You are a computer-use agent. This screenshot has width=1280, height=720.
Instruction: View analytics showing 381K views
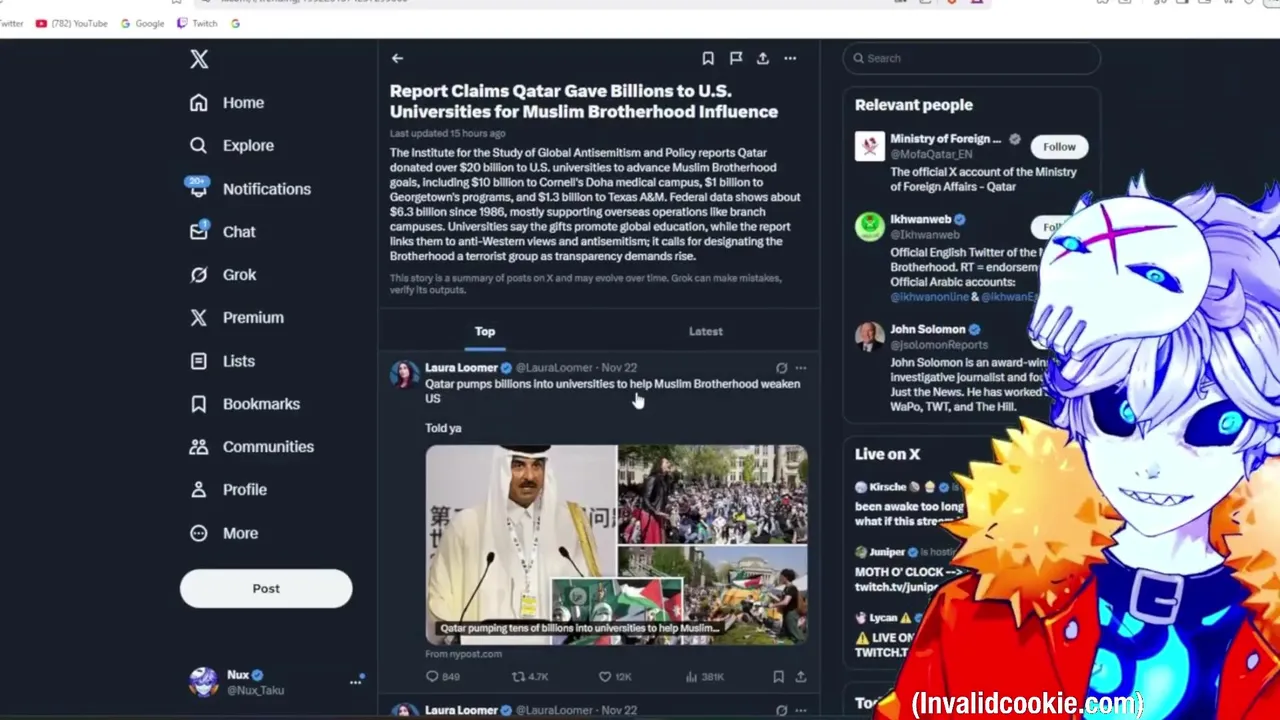pyautogui.click(x=705, y=677)
